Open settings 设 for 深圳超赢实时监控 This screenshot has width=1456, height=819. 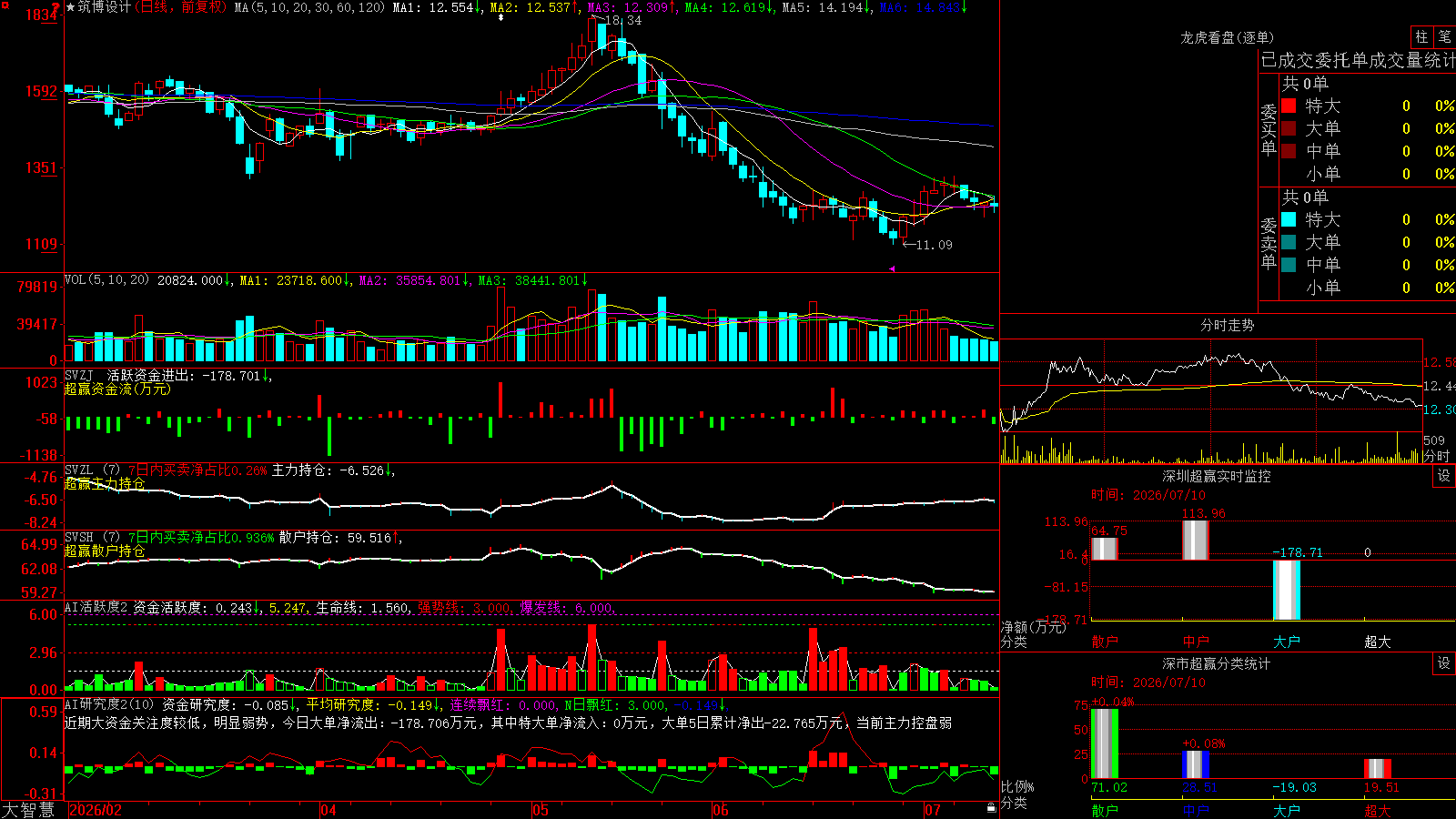pyautogui.click(x=1444, y=476)
